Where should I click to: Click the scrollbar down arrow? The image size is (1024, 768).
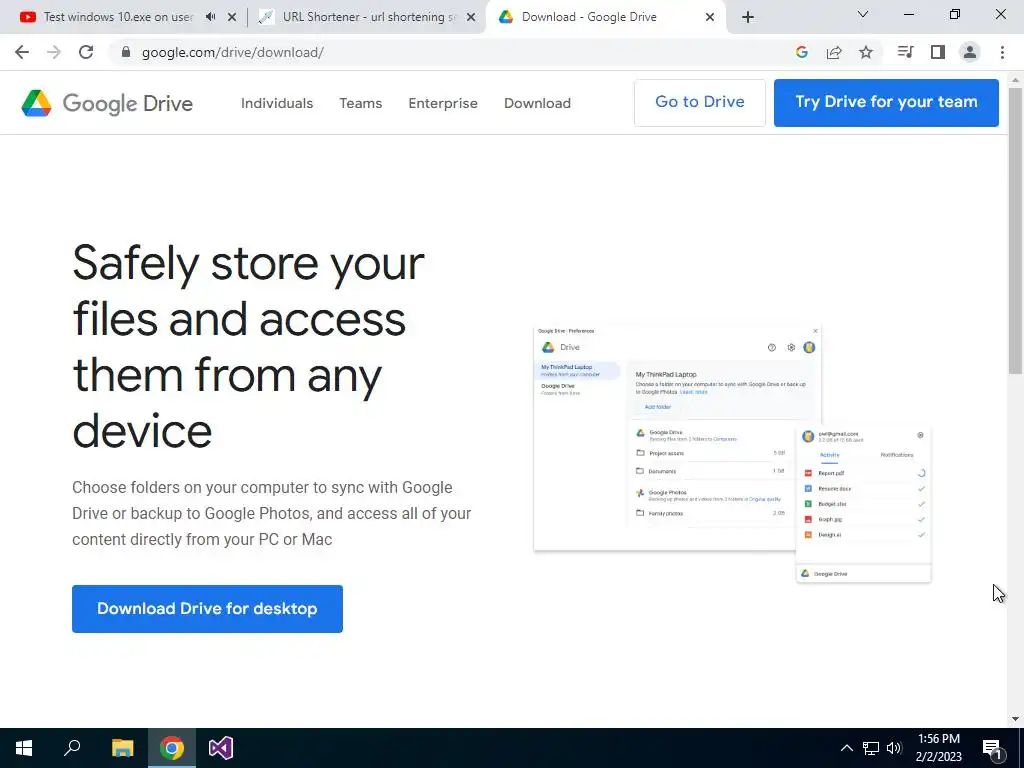click(x=1015, y=719)
